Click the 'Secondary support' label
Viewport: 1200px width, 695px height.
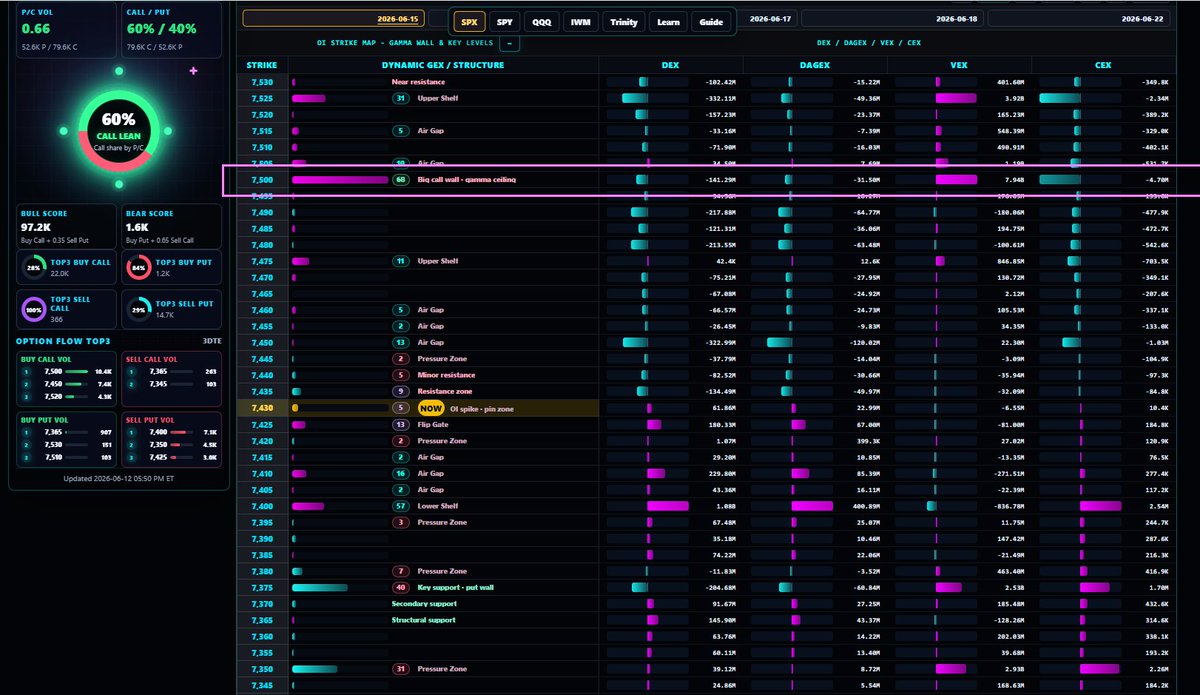tap(424, 604)
